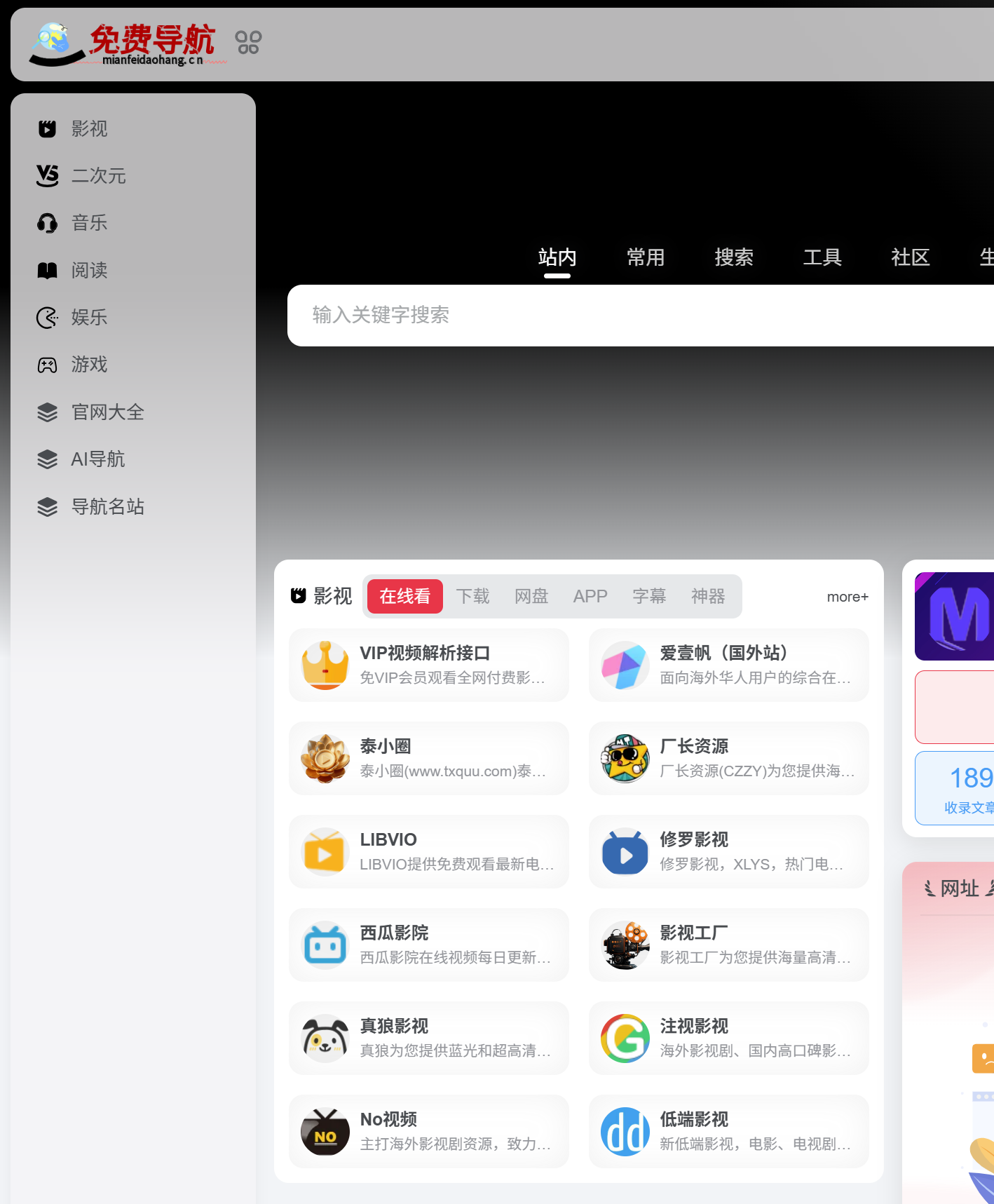
Task: Open the No视频 title link
Action: point(388,1119)
